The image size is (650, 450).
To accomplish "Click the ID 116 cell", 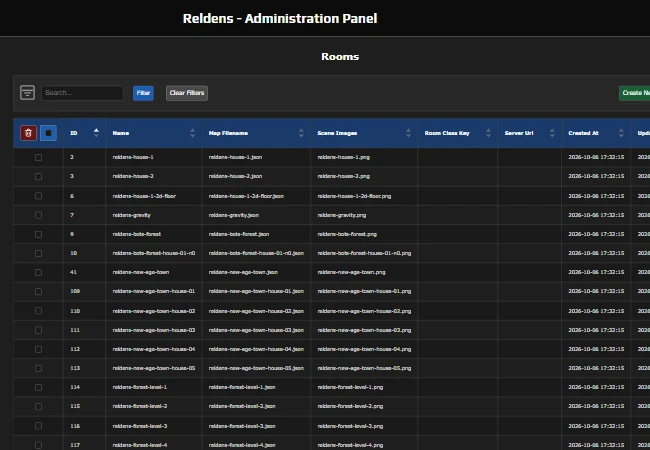I will [x=85, y=426].
